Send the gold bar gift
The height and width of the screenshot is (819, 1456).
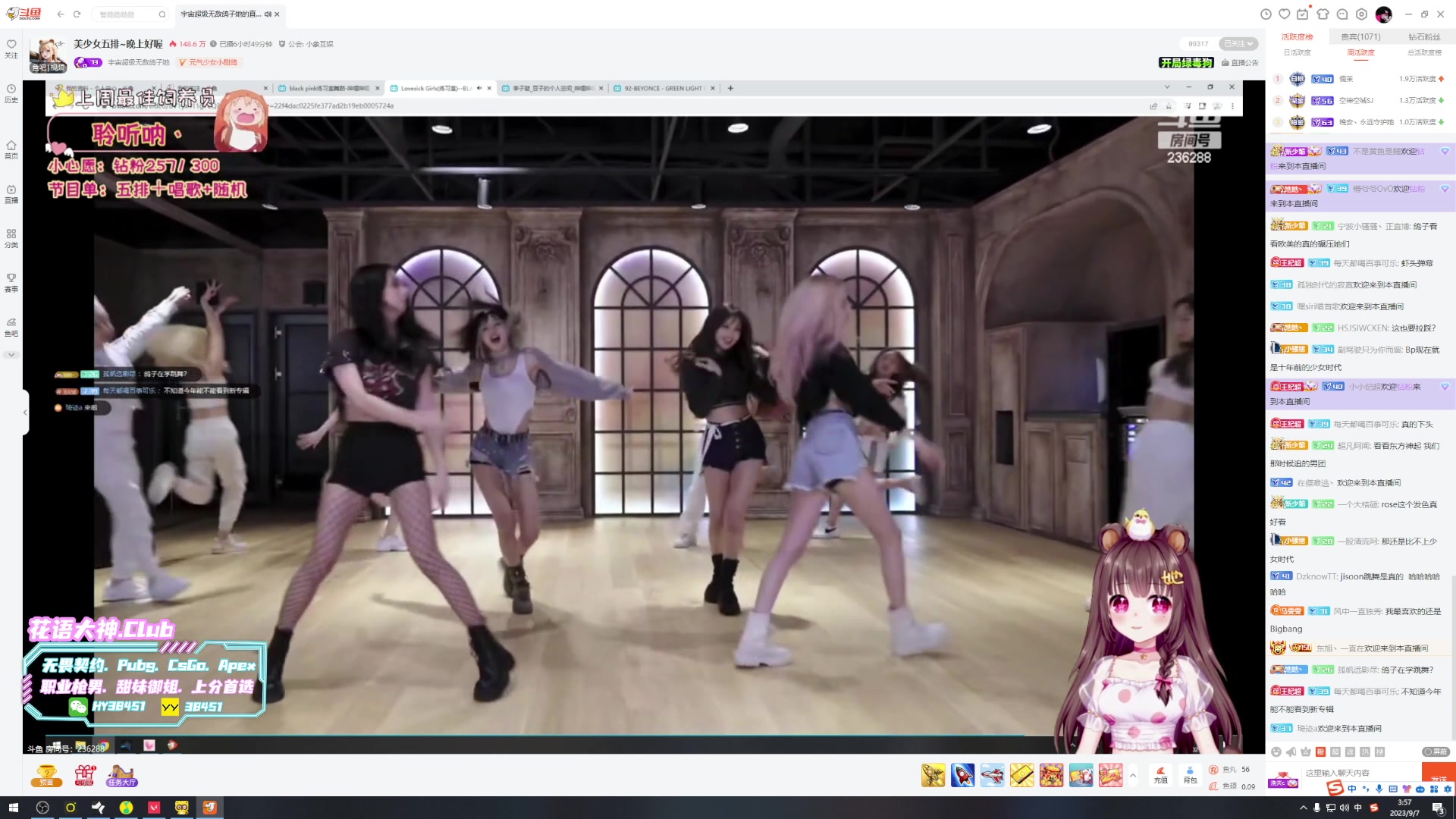[1021, 775]
